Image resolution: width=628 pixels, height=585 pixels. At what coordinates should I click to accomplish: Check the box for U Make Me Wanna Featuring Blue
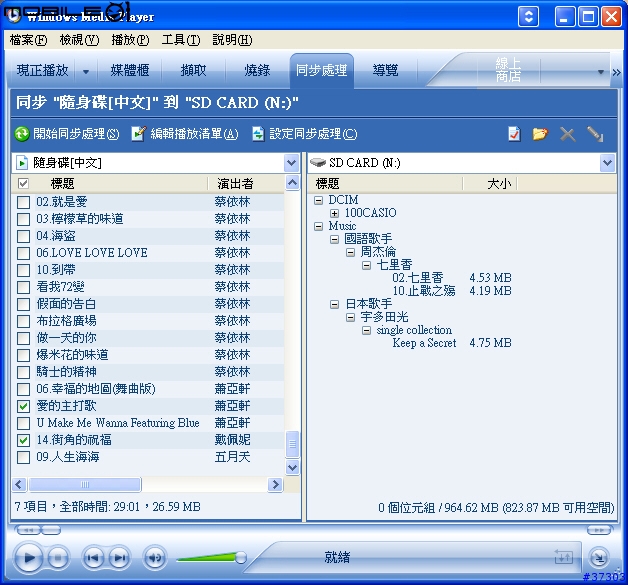pyautogui.click(x=23, y=423)
